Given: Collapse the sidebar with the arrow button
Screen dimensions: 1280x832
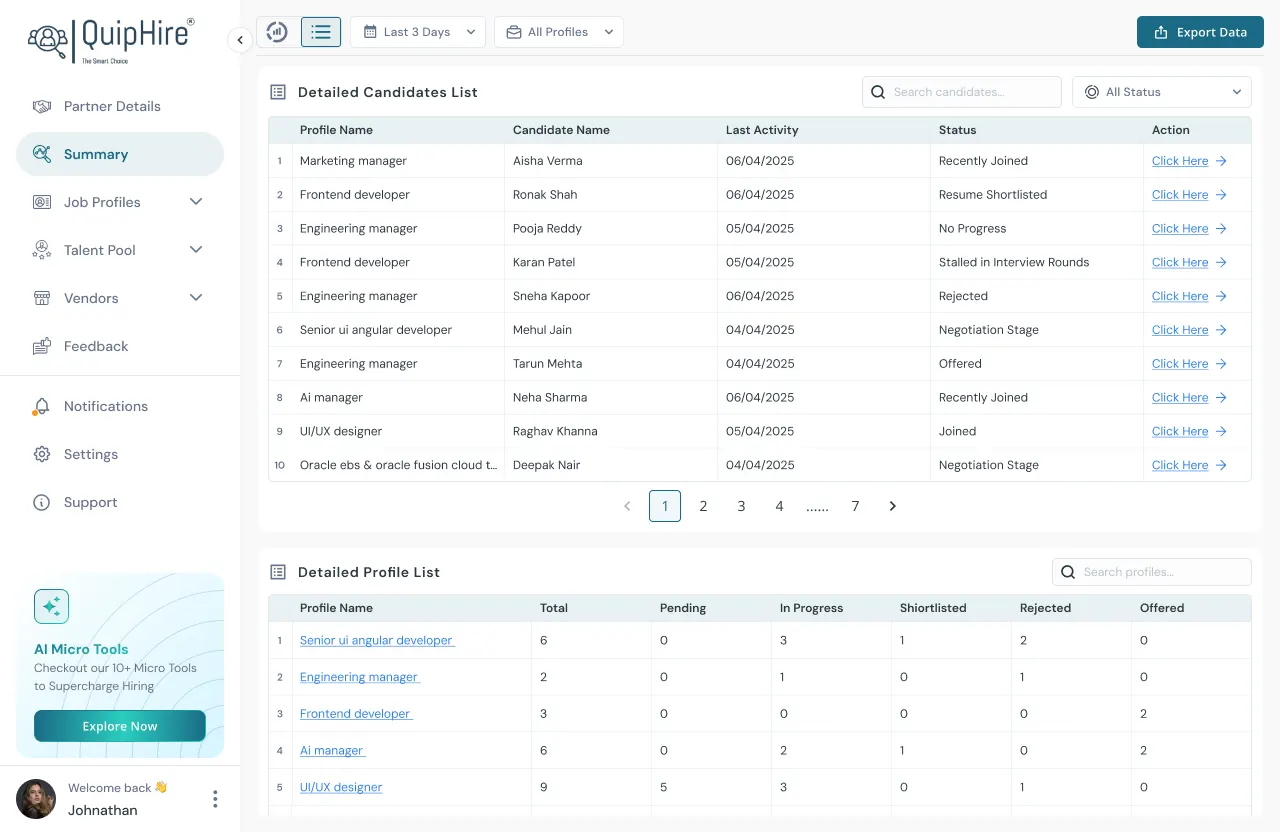Looking at the screenshot, I should [240, 40].
